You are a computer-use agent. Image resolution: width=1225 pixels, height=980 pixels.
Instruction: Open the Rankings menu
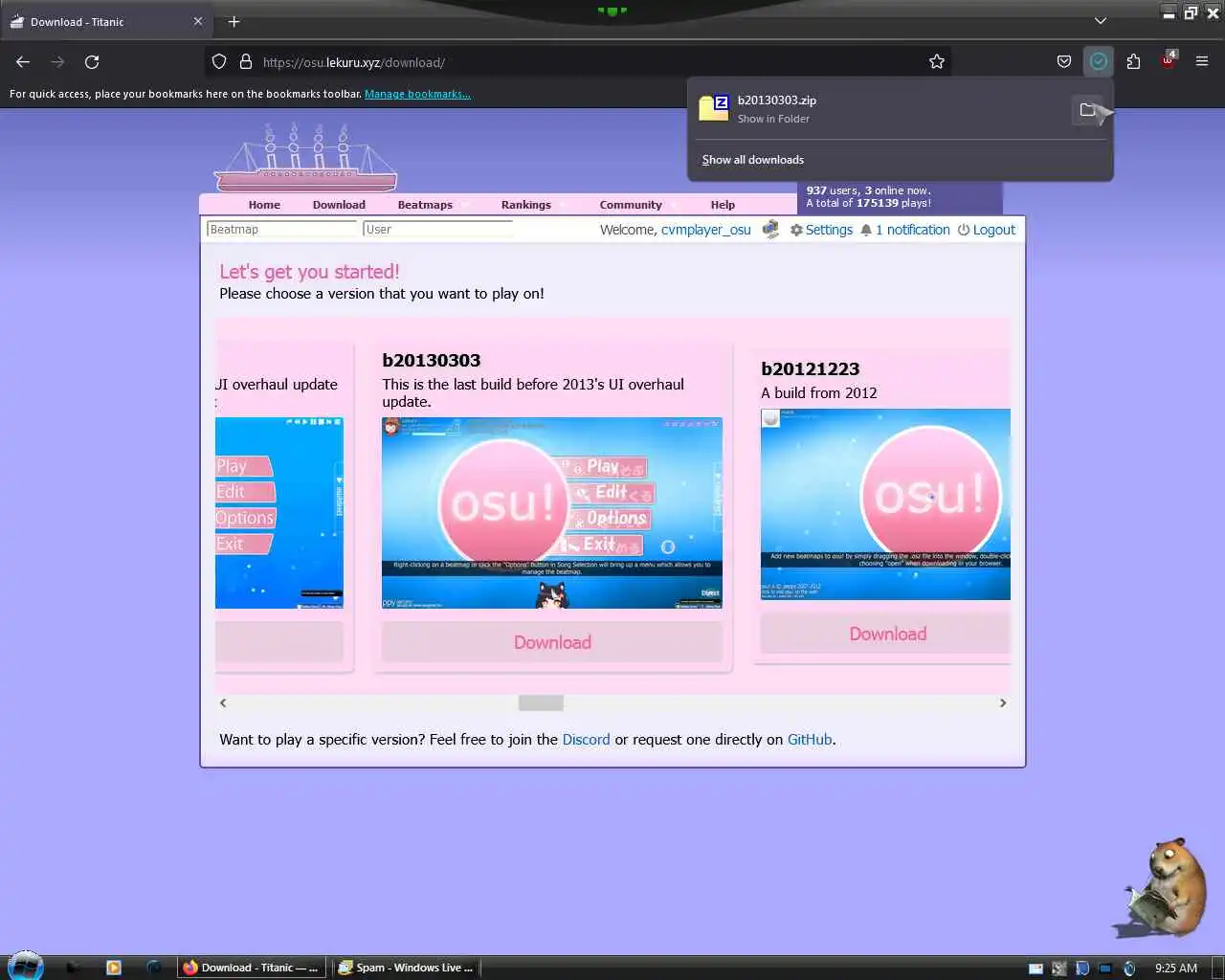click(x=526, y=205)
